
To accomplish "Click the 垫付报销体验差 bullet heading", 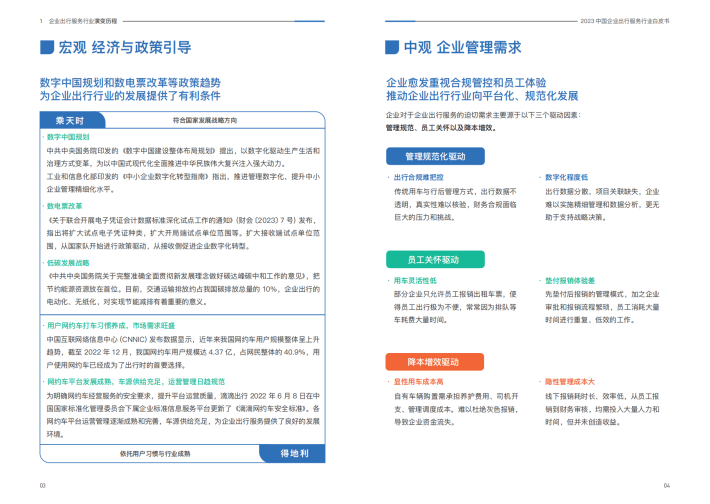I will click(571, 281).
